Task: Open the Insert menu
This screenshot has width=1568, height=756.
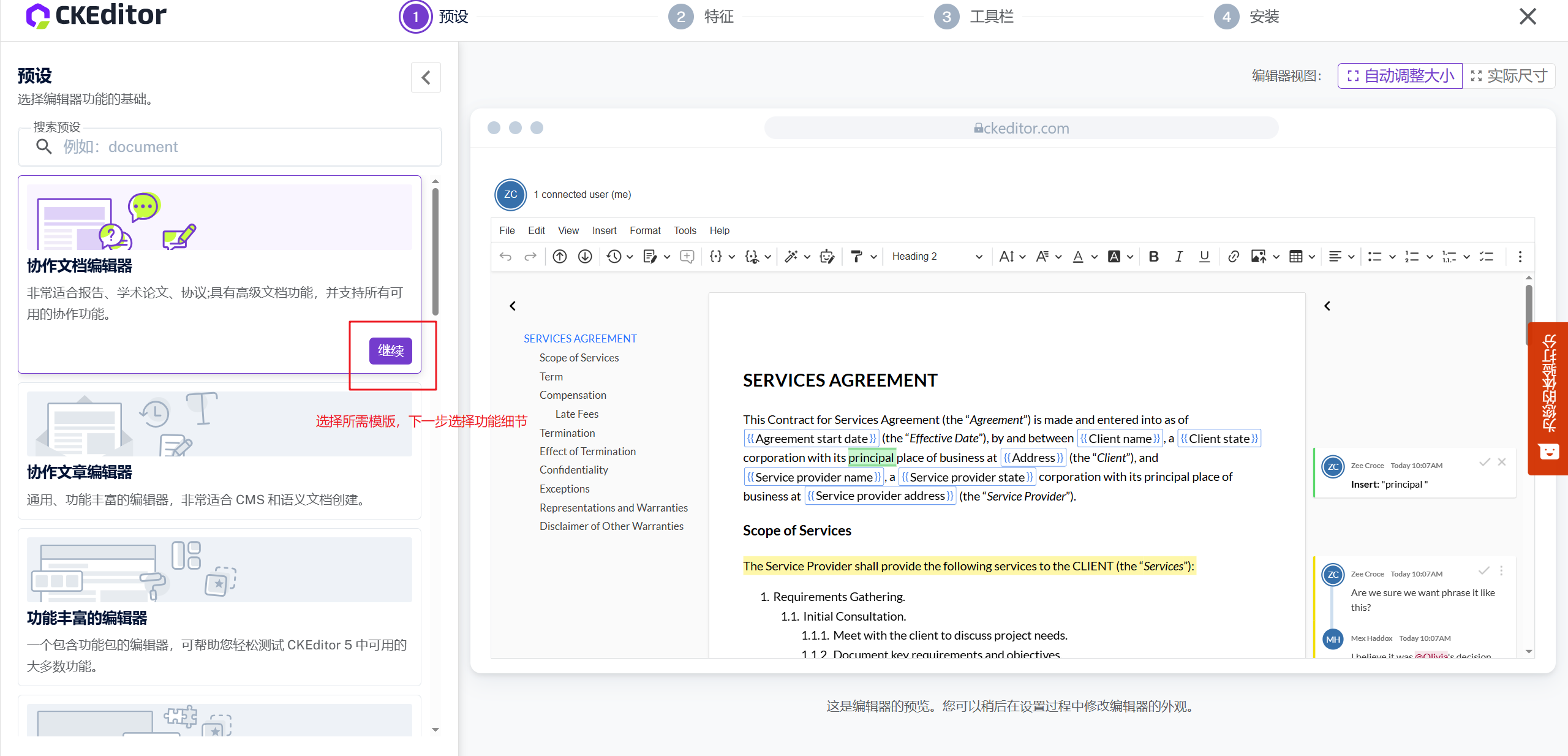Action: tap(604, 230)
